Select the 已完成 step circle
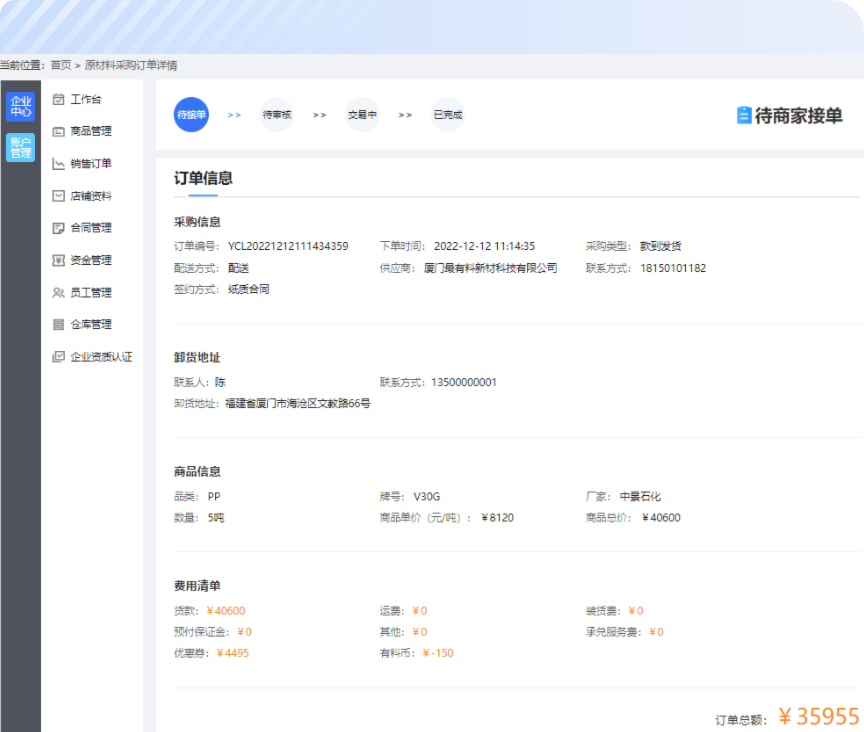Viewport: 864px width, 732px height. click(447, 115)
